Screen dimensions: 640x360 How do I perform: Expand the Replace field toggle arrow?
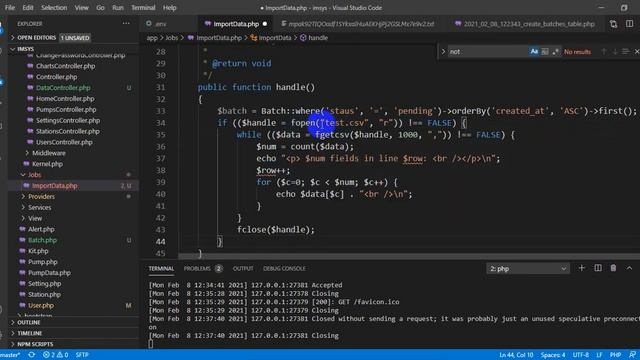coord(443,51)
